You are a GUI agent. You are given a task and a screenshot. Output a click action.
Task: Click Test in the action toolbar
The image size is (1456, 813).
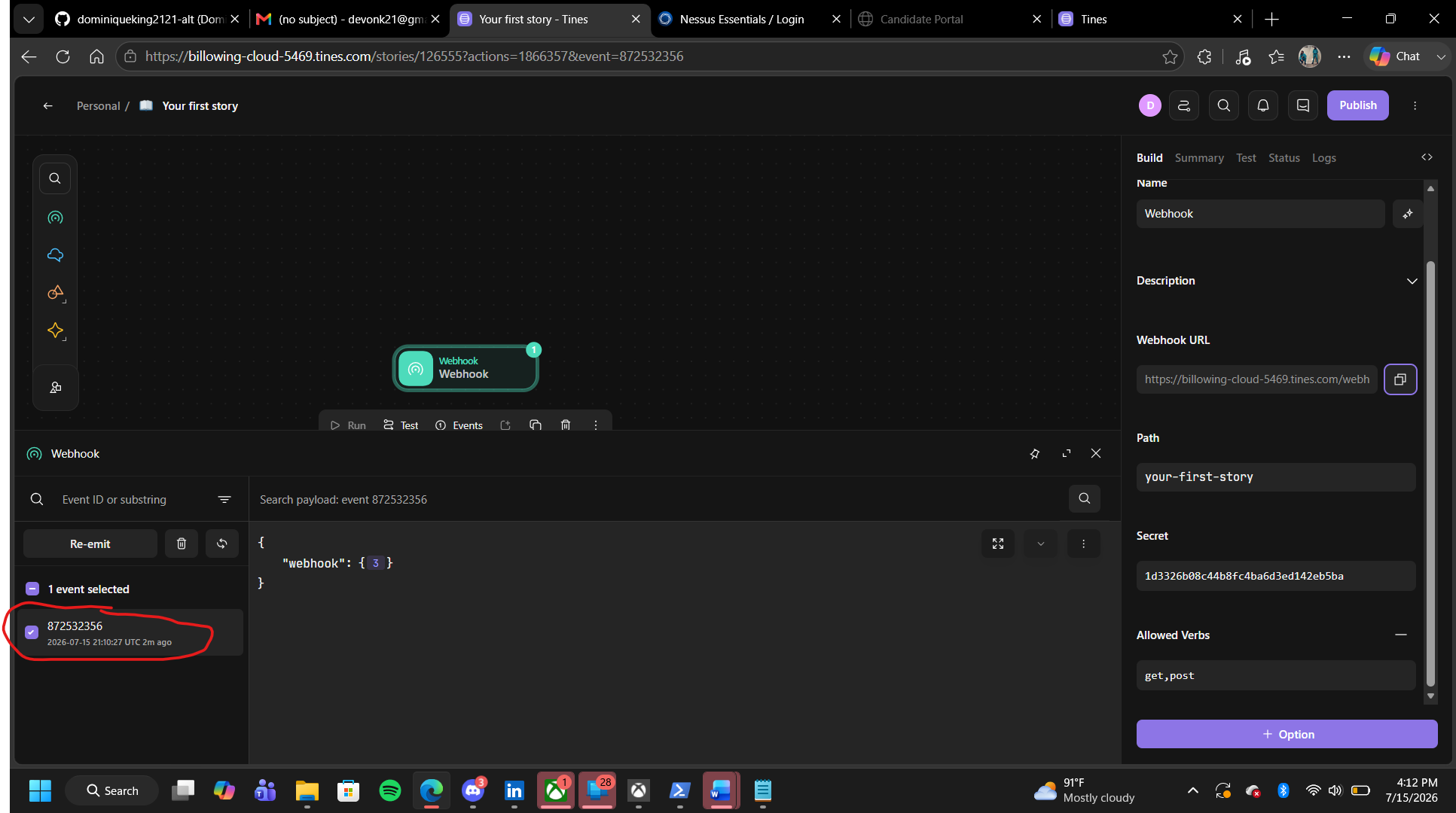[401, 425]
